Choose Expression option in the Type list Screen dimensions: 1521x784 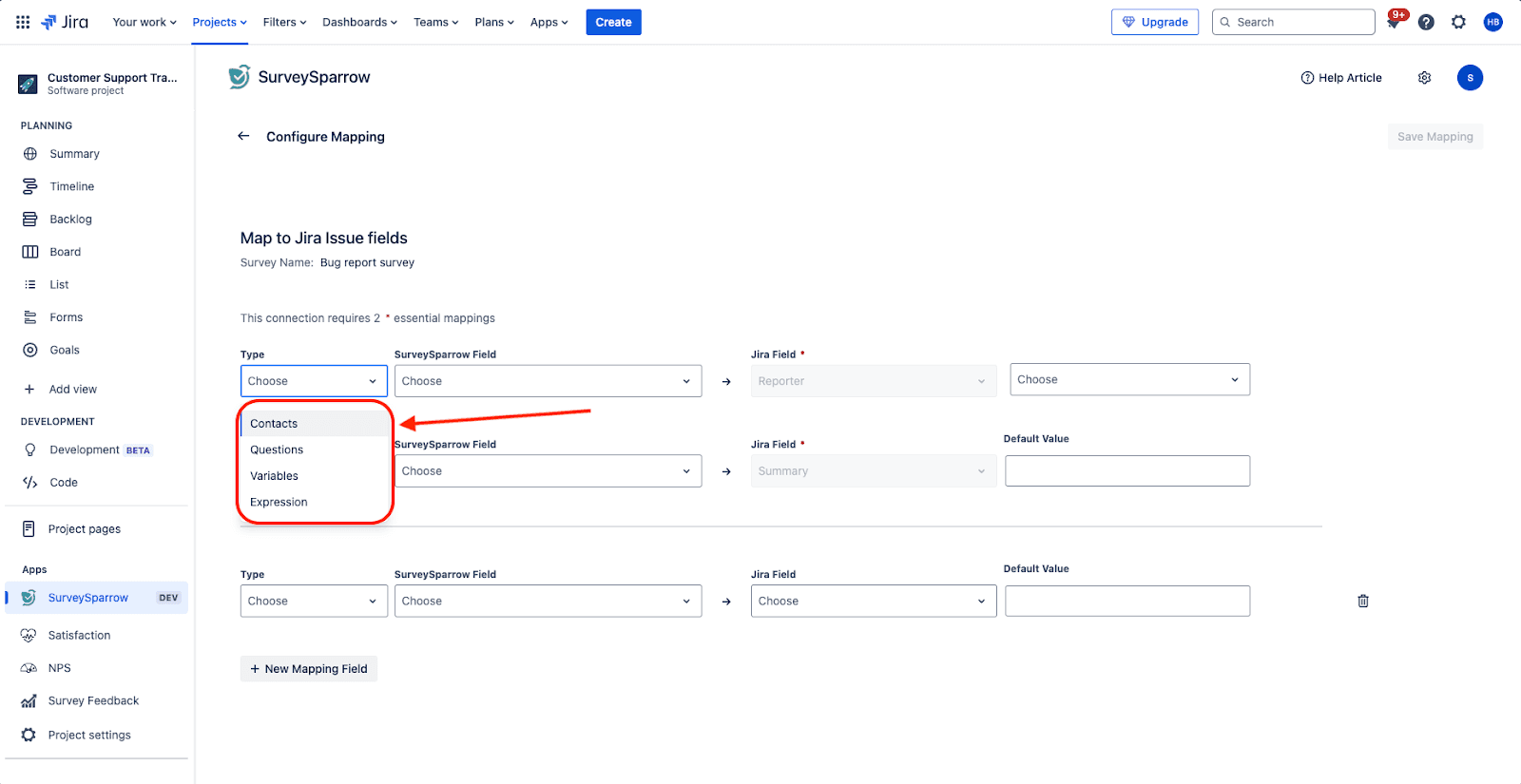pyautogui.click(x=279, y=502)
